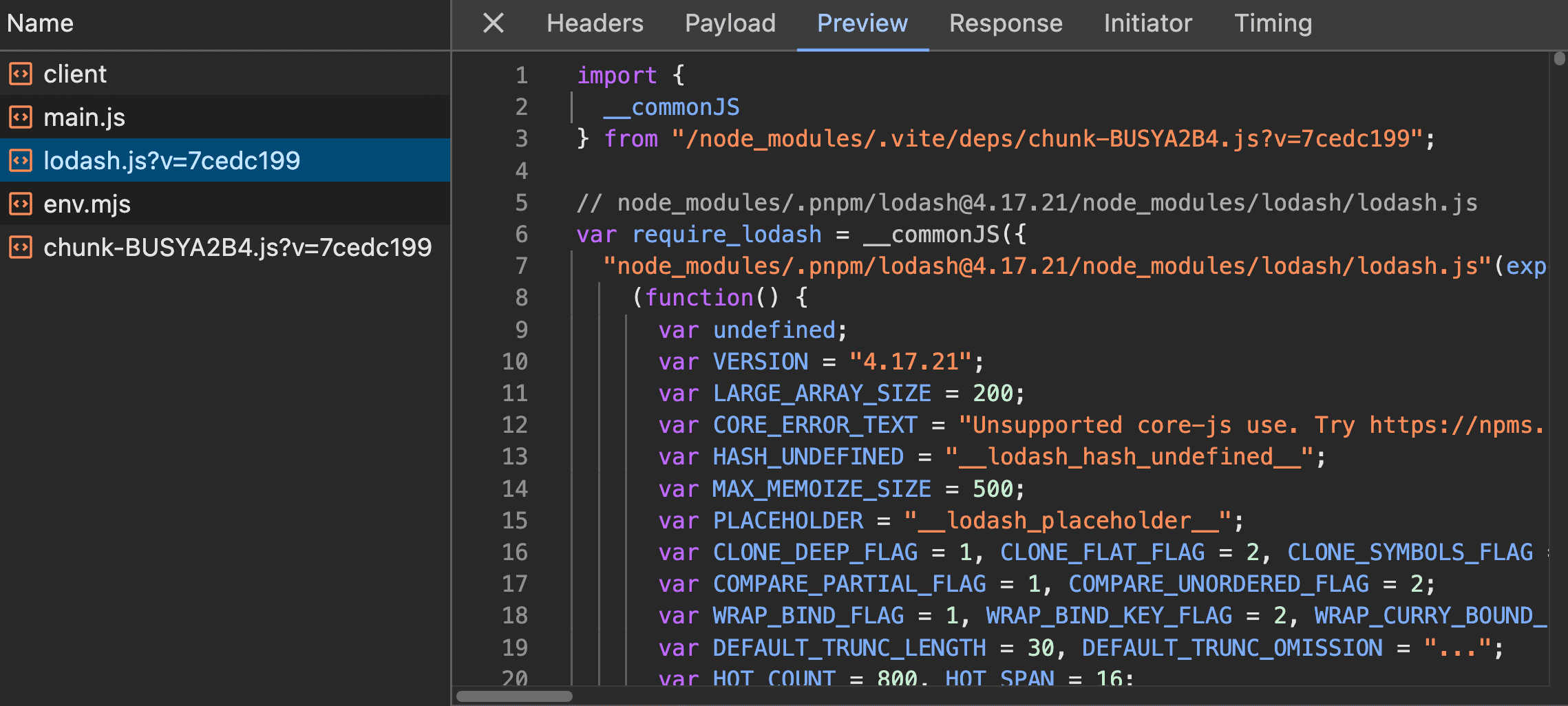Click the horizontal scrollbar below the code
The height and width of the screenshot is (706, 1568).
[513, 695]
